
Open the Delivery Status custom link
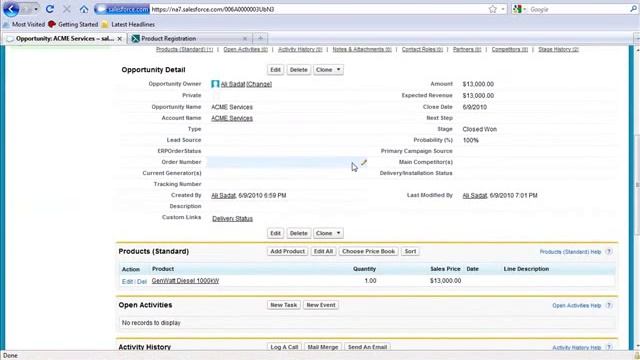click(x=232, y=219)
